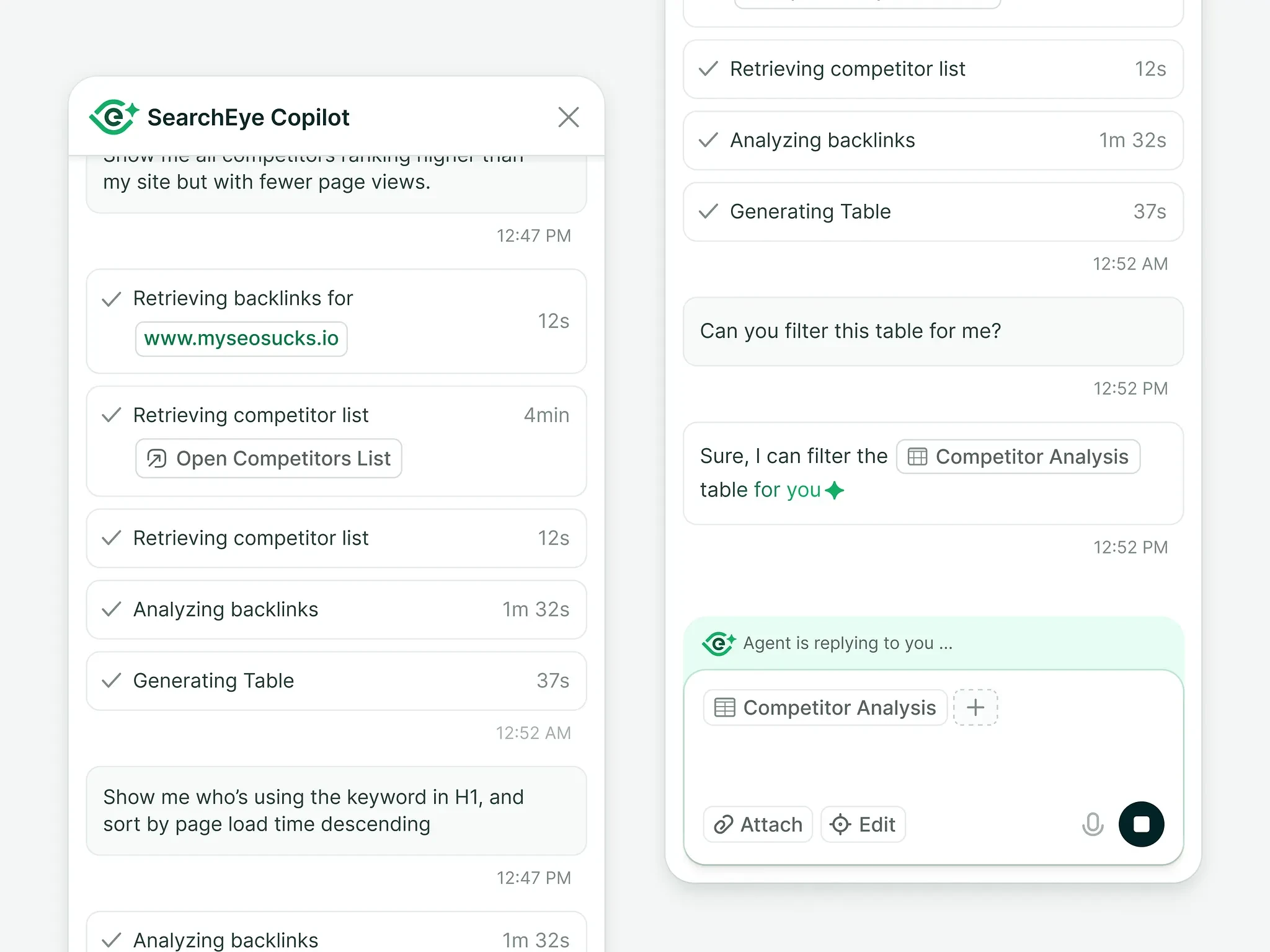Viewport: 1270px width, 952px height.
Task: Click the Attach button with link icon
Action: pyautogui.click(x=758, y=824)
